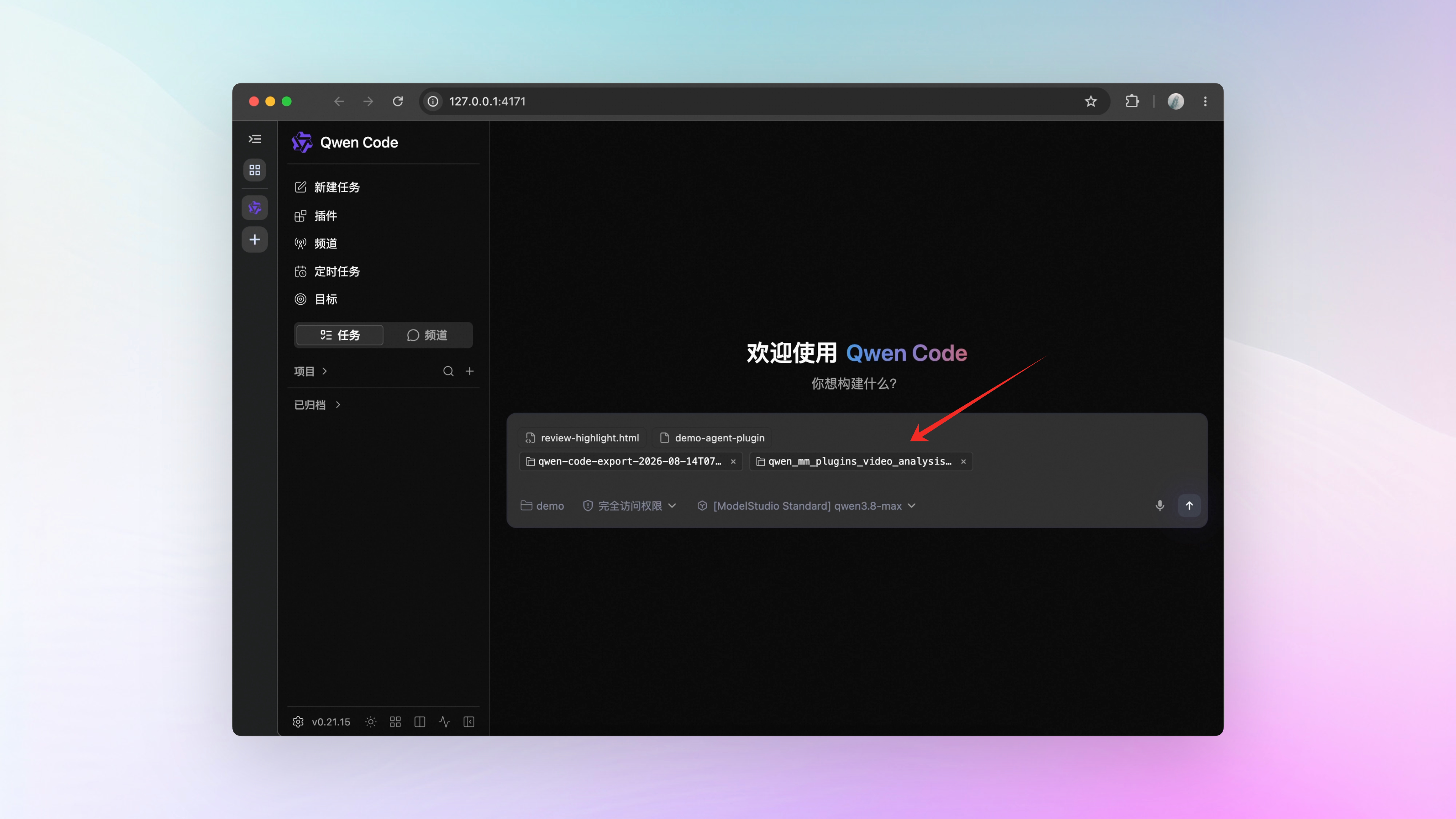Remove the qwen-code-export attachment
Image resolution: width=1456 pixels, height=819 pixels.
pos(733,461)
